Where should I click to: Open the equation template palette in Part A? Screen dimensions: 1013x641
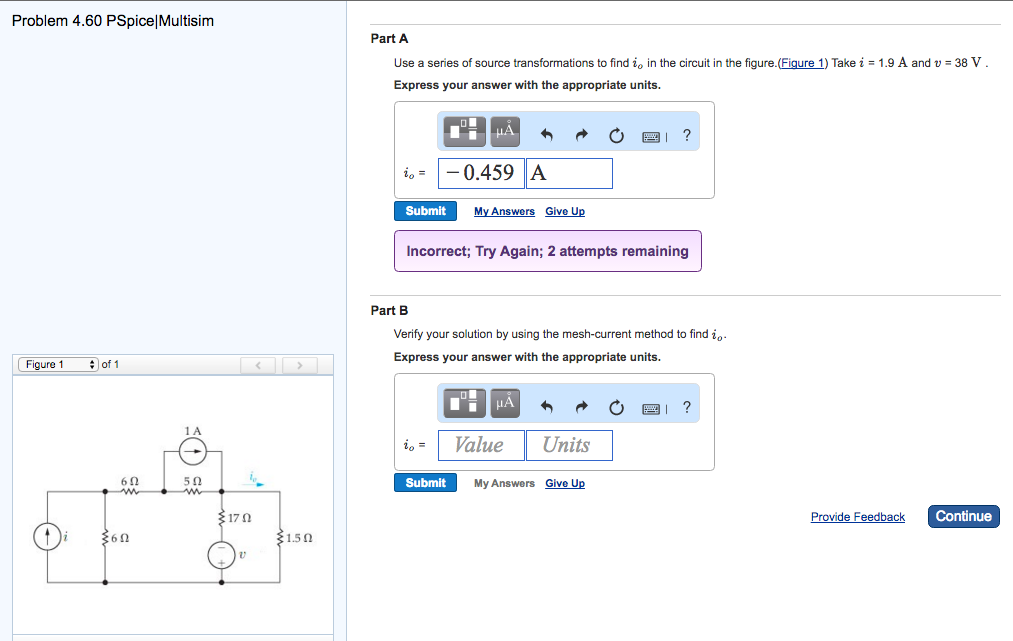462,131
